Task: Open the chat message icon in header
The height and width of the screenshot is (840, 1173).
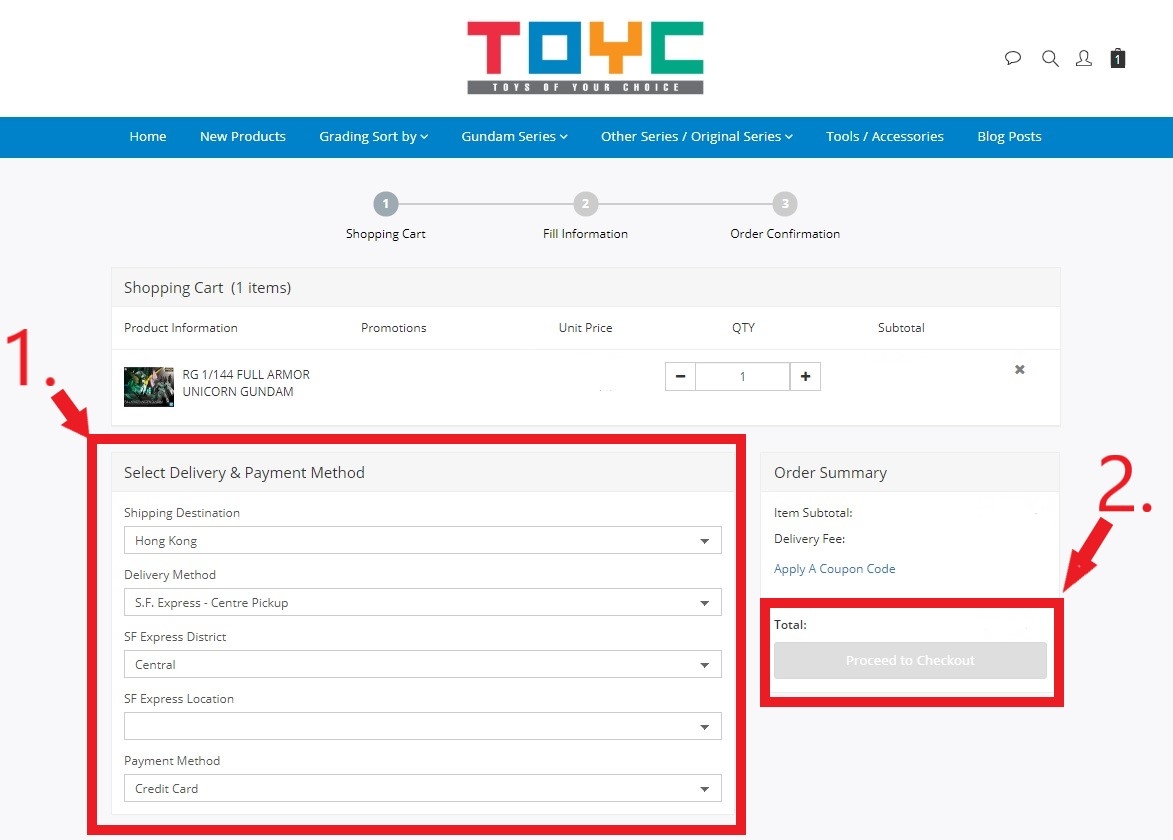Action: click(1013, 59)
